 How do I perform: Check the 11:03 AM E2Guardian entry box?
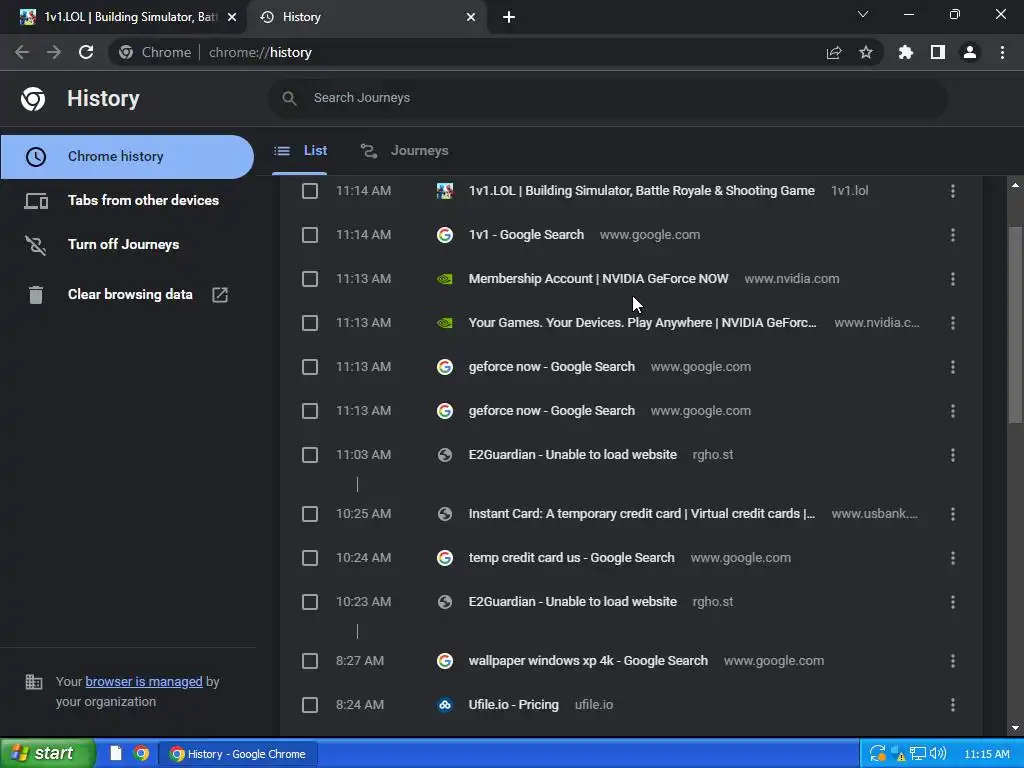[310, 455]
